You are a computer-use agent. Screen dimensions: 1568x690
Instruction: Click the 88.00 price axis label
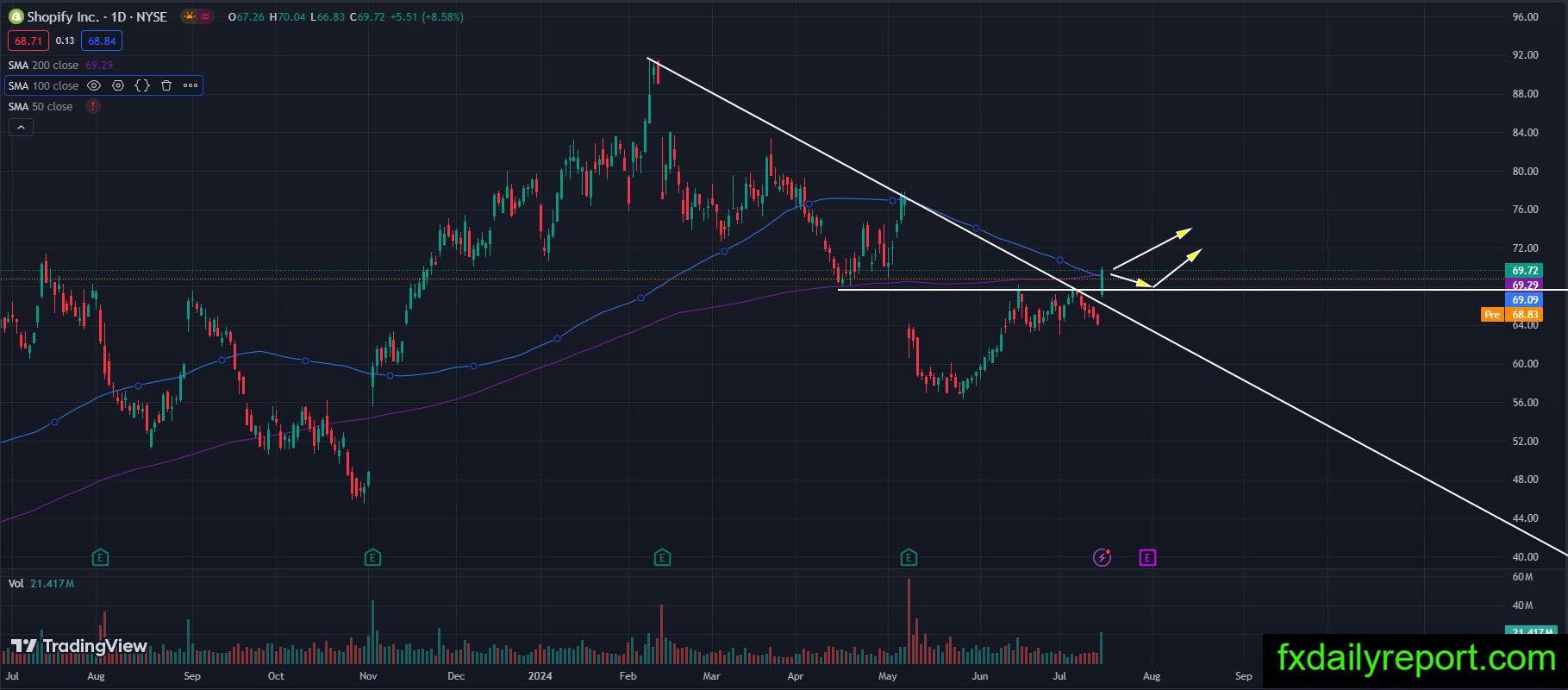[1525, 94]
